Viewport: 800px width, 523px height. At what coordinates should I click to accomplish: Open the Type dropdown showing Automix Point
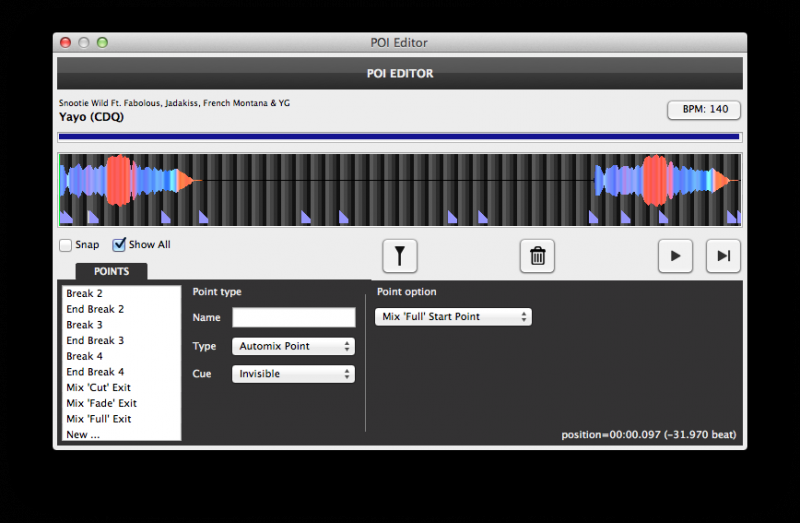click(293, 346)
